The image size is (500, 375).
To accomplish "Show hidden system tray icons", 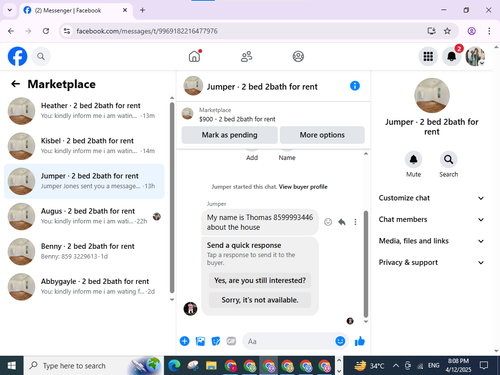I will tap(396, 366).
